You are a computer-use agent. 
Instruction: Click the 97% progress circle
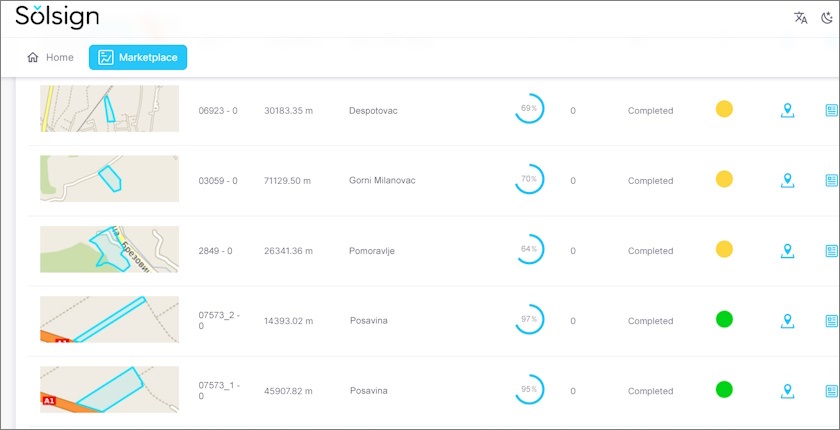(x=529, y=319)
